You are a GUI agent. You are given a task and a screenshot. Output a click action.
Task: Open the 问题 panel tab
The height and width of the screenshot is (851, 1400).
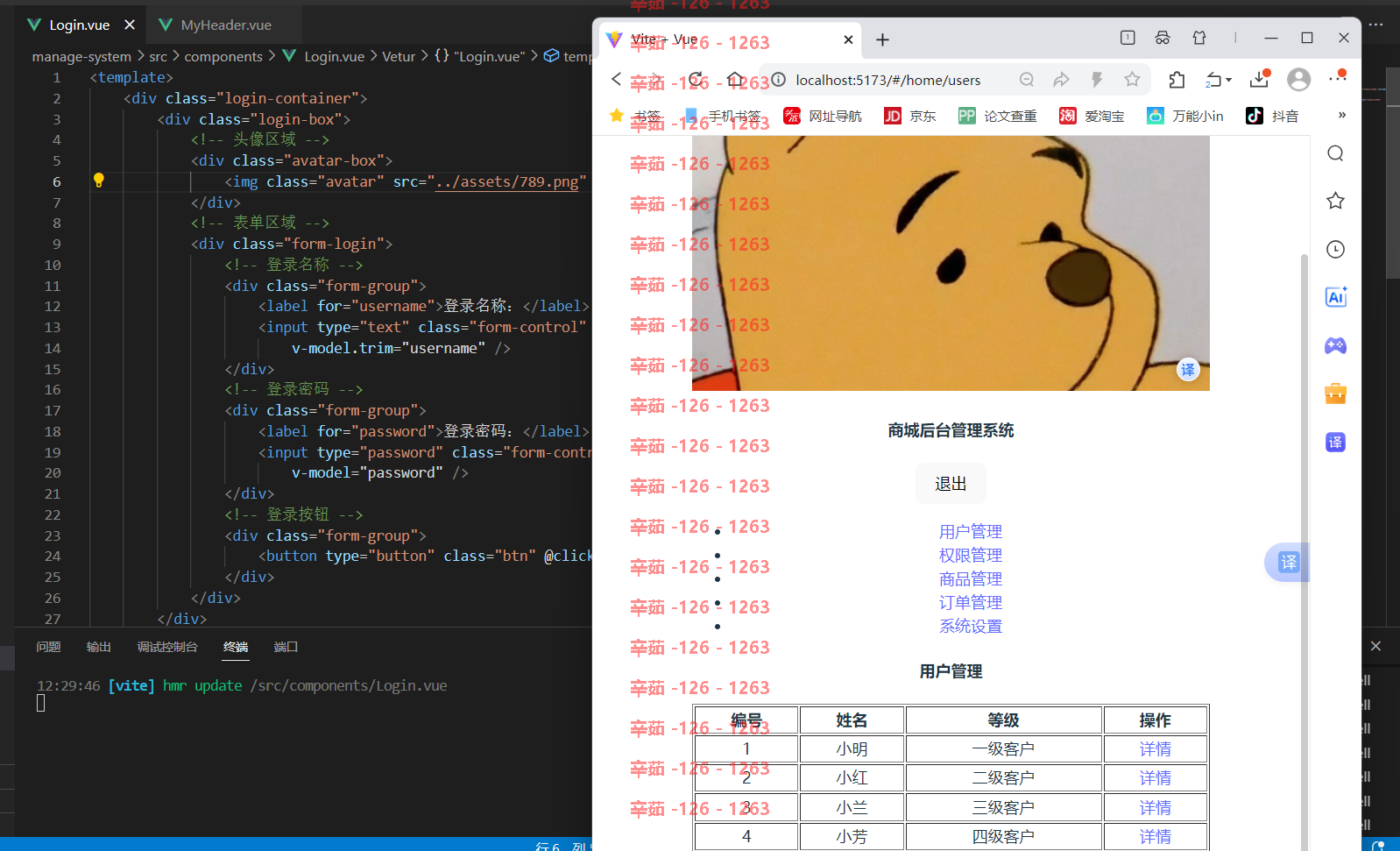pos(49,647)
